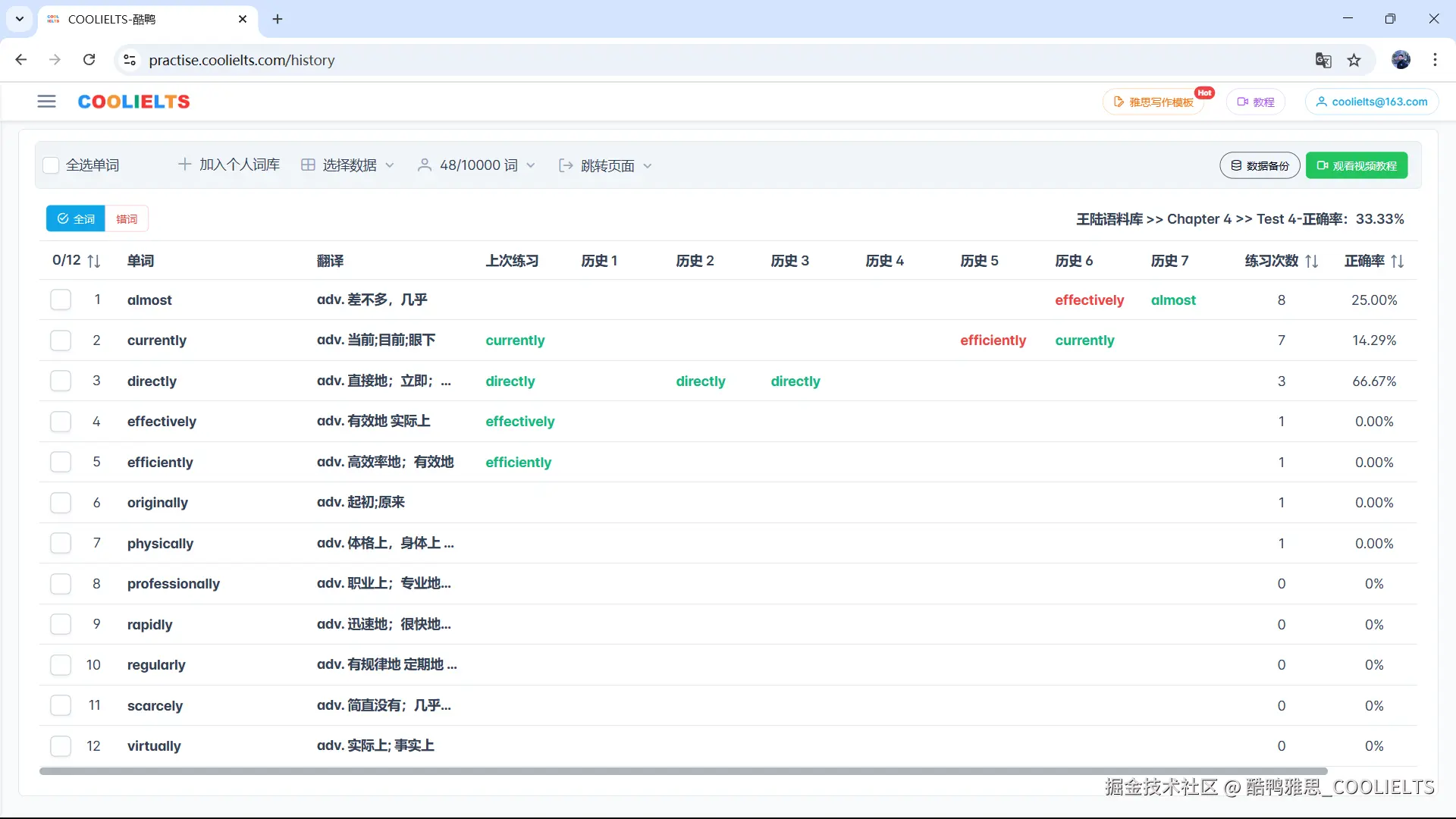Check the box for almost

tap(61, 300)
